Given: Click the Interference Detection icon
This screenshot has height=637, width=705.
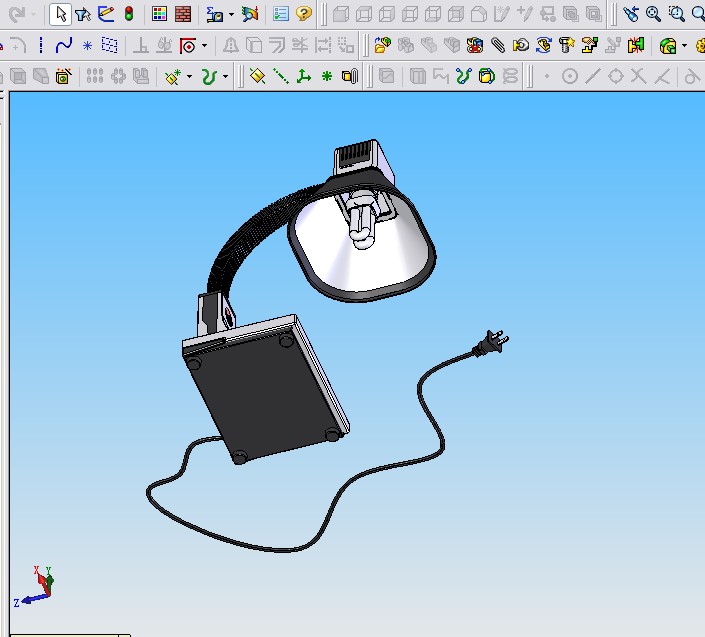Looking at the screenshot, I should point(636,45).
